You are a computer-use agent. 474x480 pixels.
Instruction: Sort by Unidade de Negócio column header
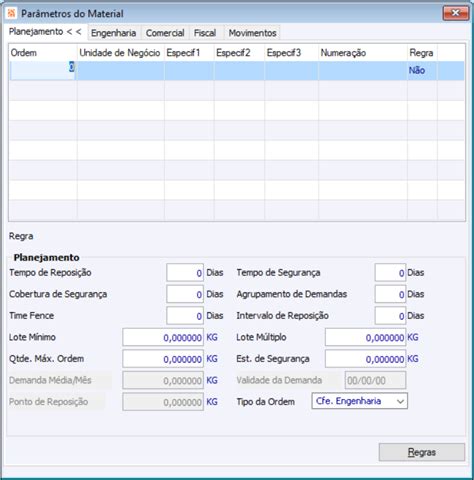tap(120, 53)
